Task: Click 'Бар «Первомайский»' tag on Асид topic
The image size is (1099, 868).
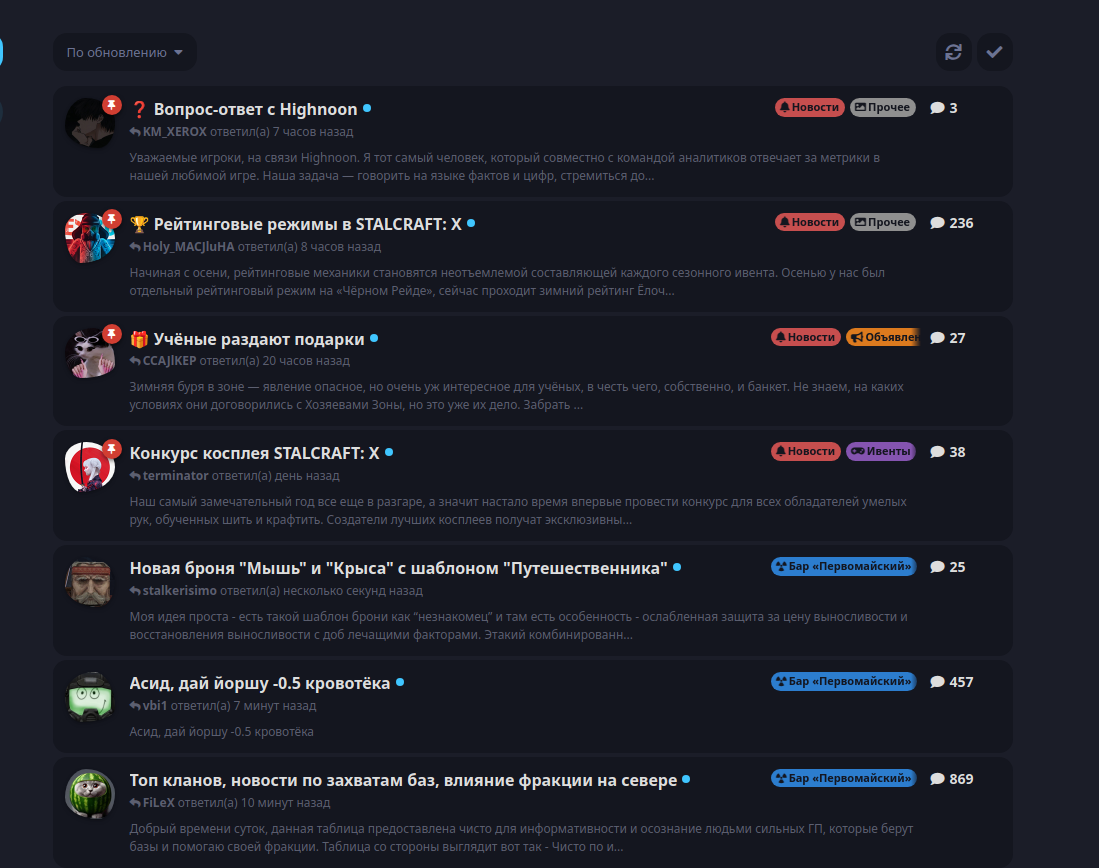Action: click(843, 681)
